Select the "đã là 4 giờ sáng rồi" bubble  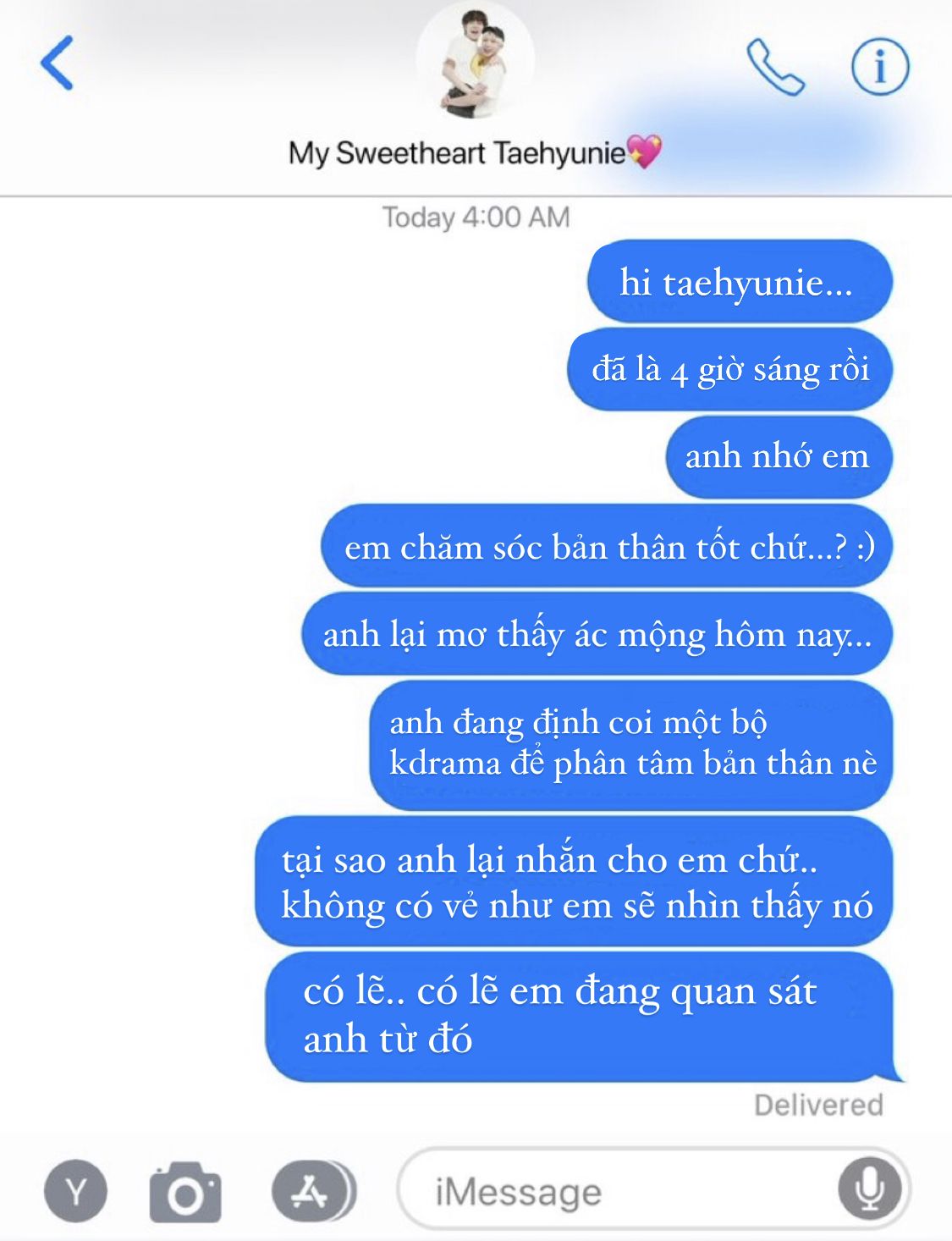coord(729,370)
